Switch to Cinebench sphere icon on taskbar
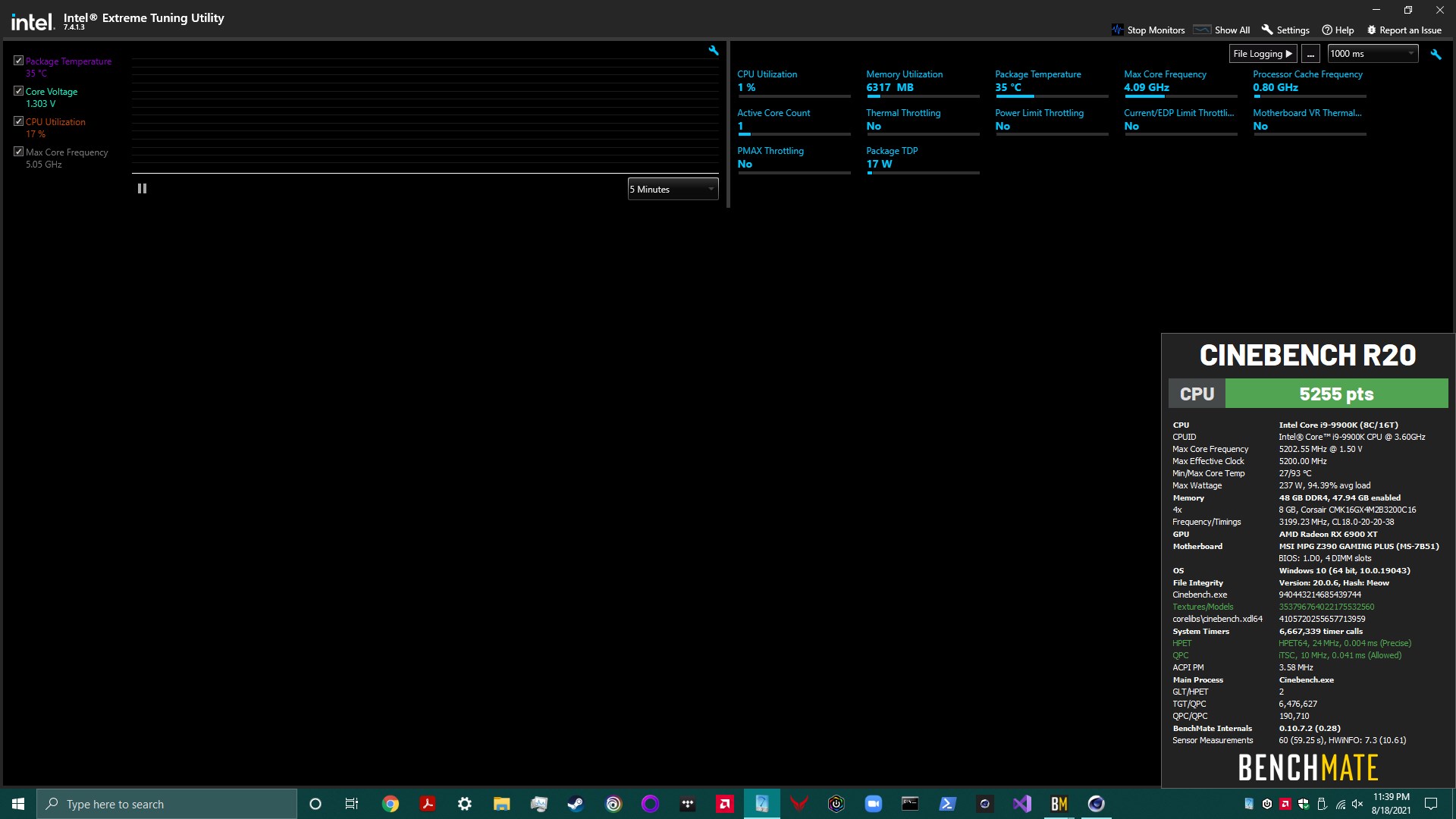 click(x=1097, y=804)
